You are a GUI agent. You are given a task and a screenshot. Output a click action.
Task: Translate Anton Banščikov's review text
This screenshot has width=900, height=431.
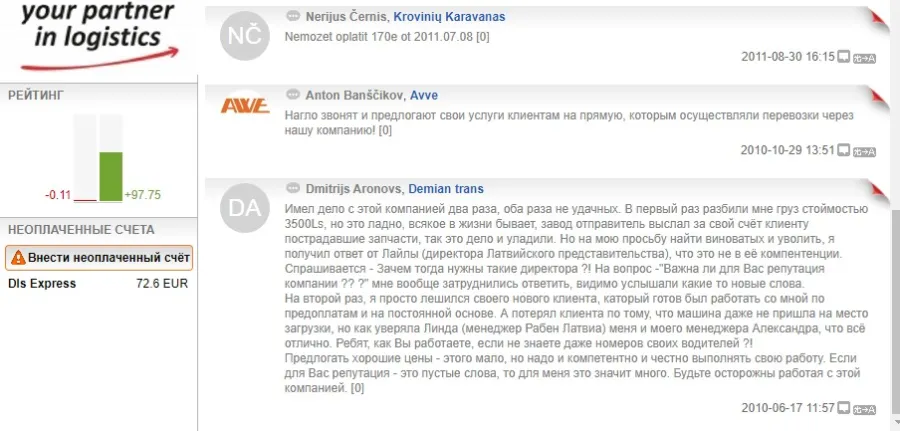(864, 151)
